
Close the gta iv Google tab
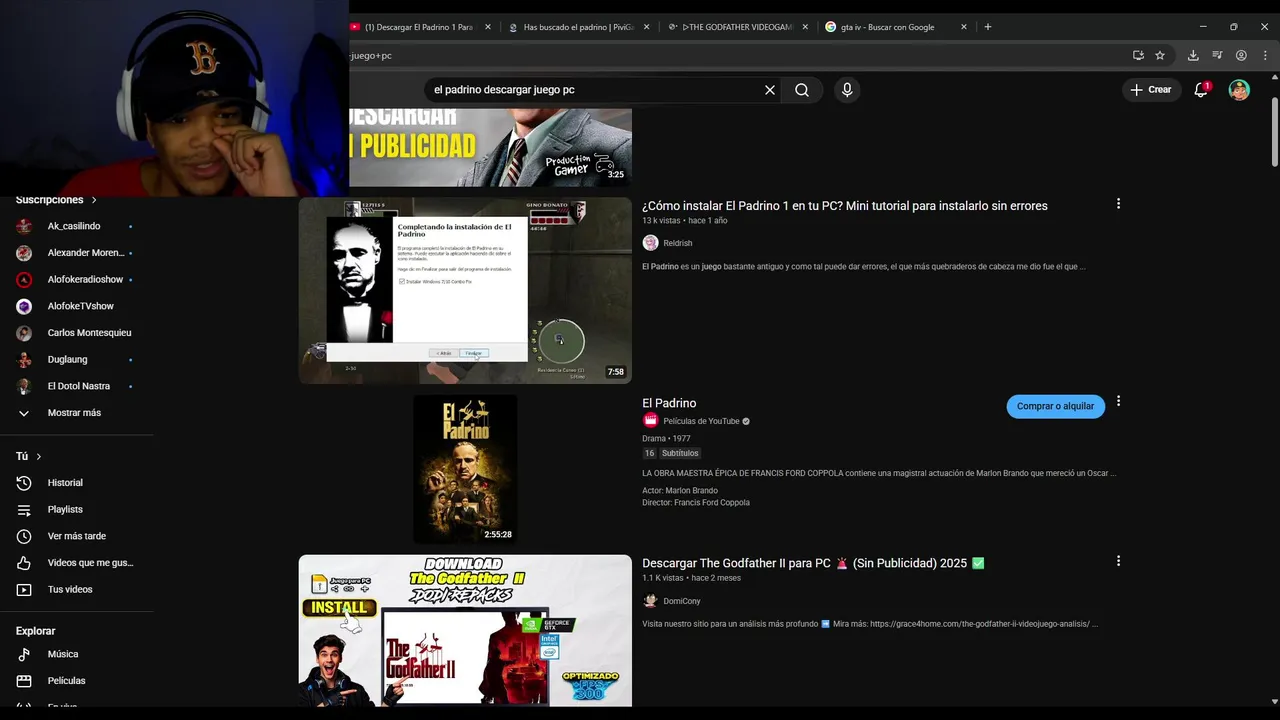[964, 27]
